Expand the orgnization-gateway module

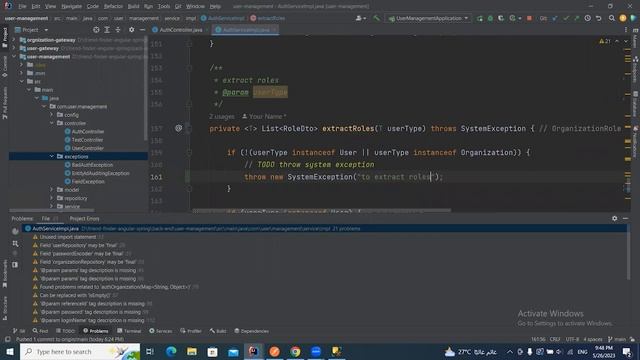(x=14, y=40)
